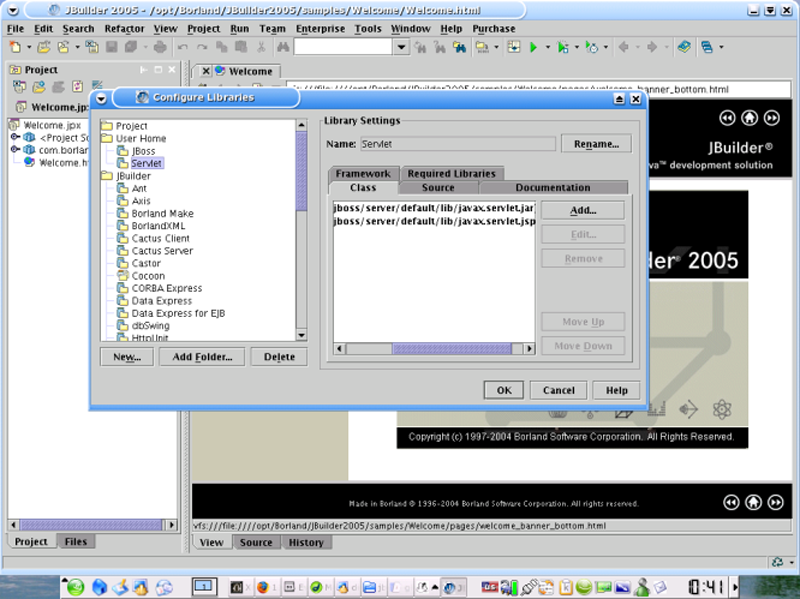800x599 pixels.
Task: Click the Redo toolbar icon
Action: coord(202,47)
